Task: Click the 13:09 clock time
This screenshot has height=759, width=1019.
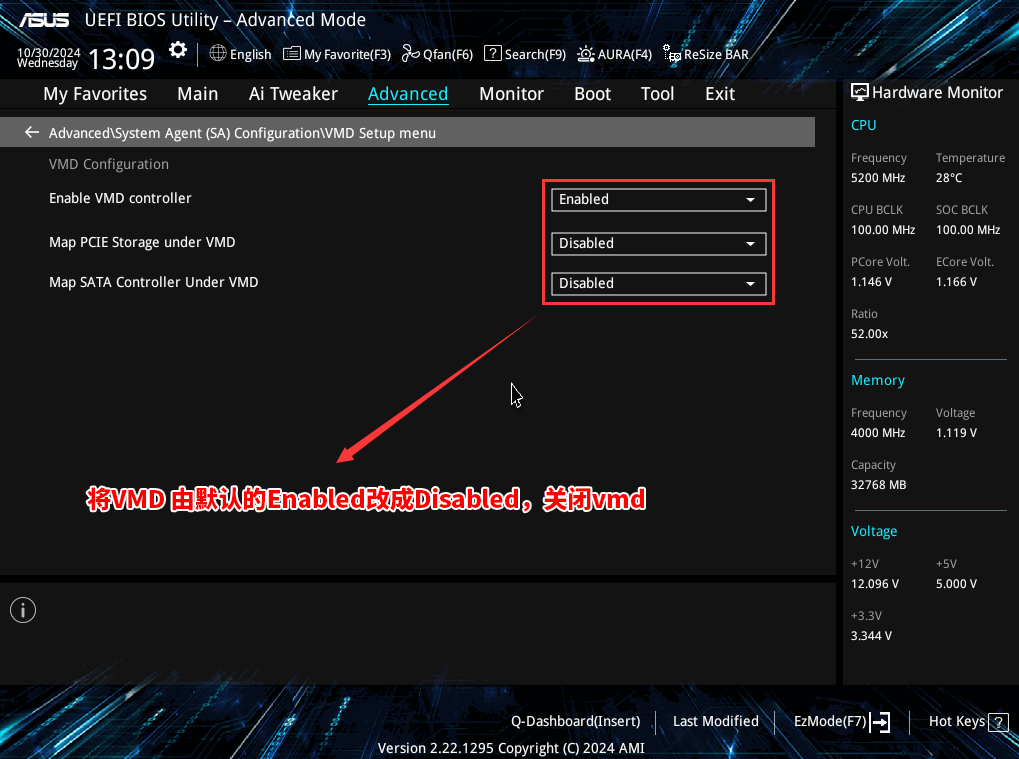Action: click(122, 59)
